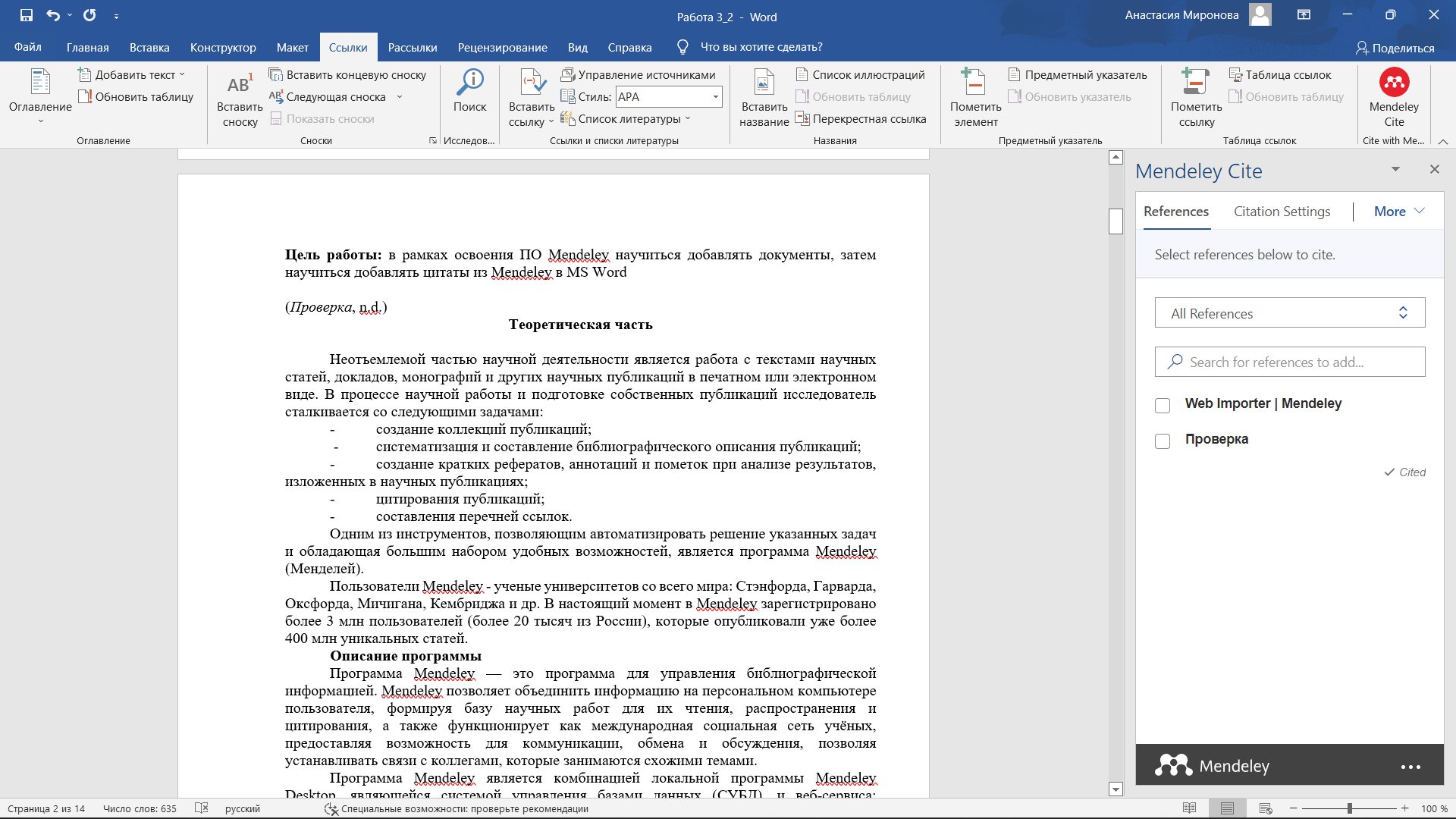Click the Число слов: 635 counter
Image resolution: width=1456 pixels, height=819 pixels.
[x=140, y=808]
